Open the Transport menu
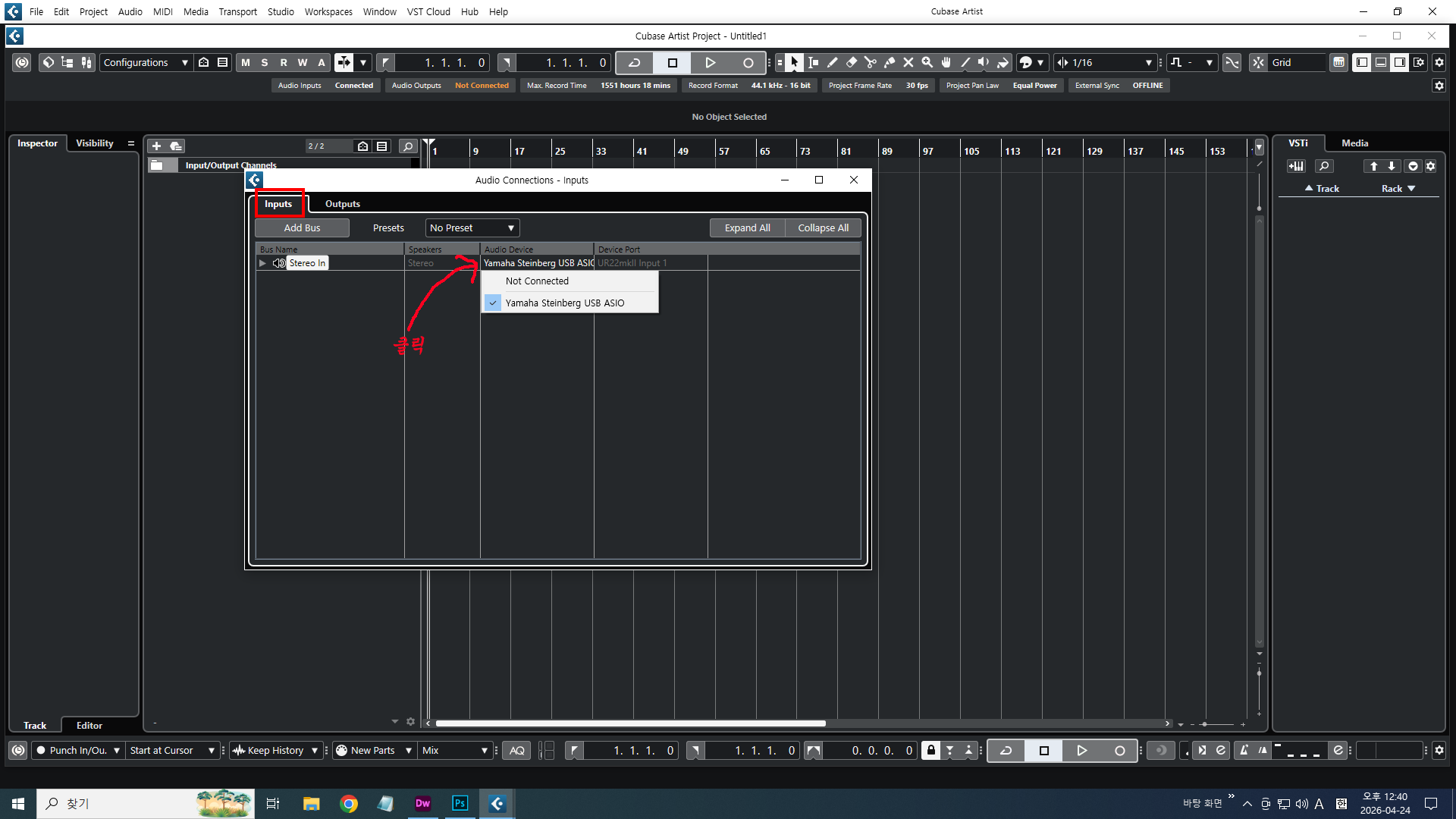 pos(237,11)
